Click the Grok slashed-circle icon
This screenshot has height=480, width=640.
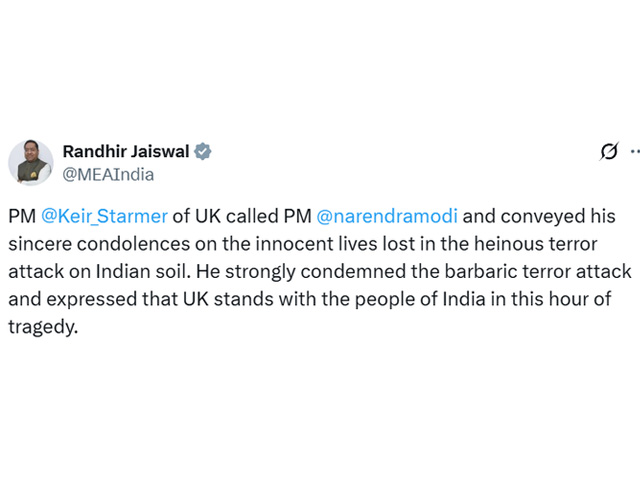pyautogui.click(x=609, y=151)
